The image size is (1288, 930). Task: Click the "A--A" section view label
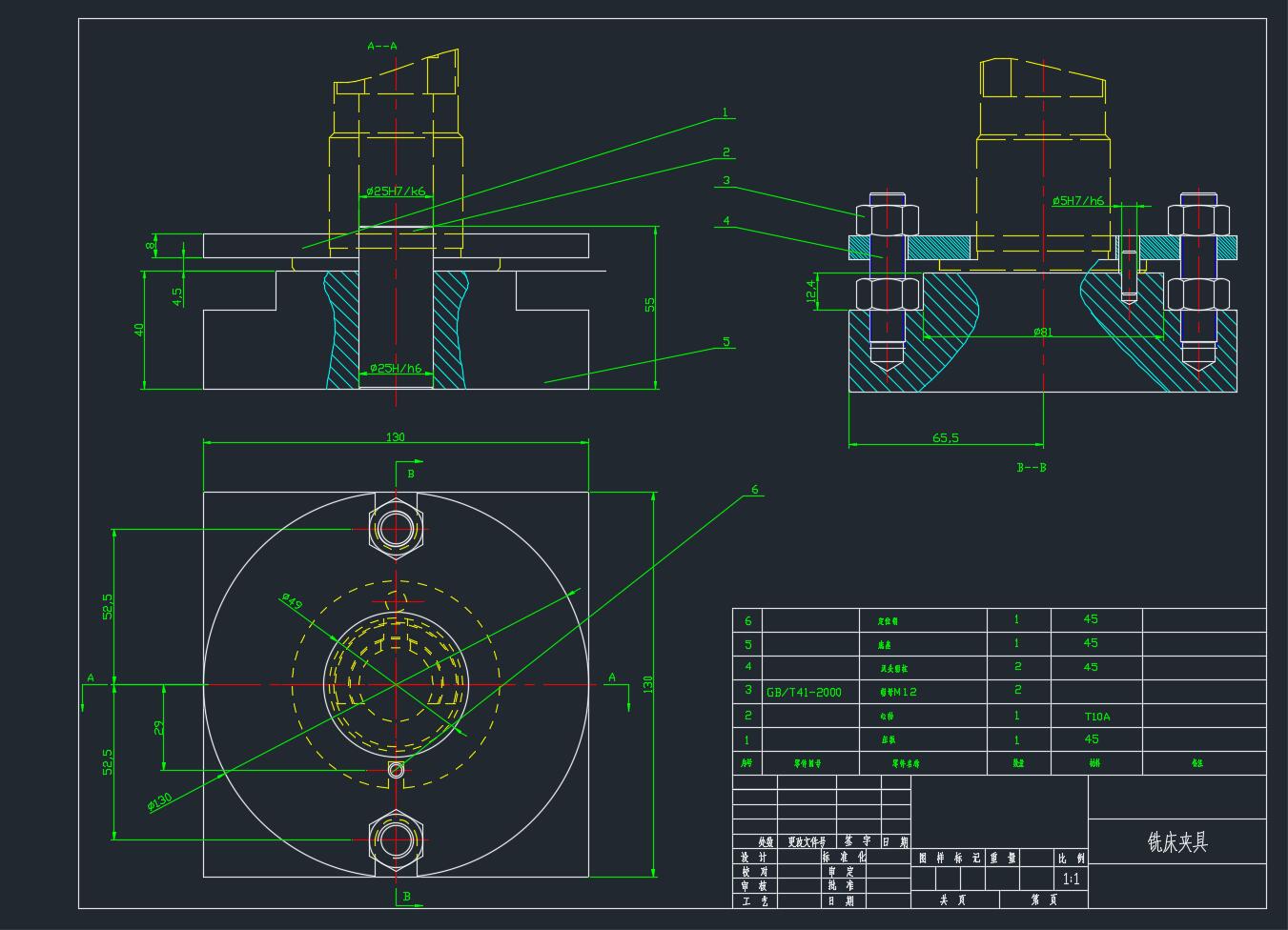381,45
